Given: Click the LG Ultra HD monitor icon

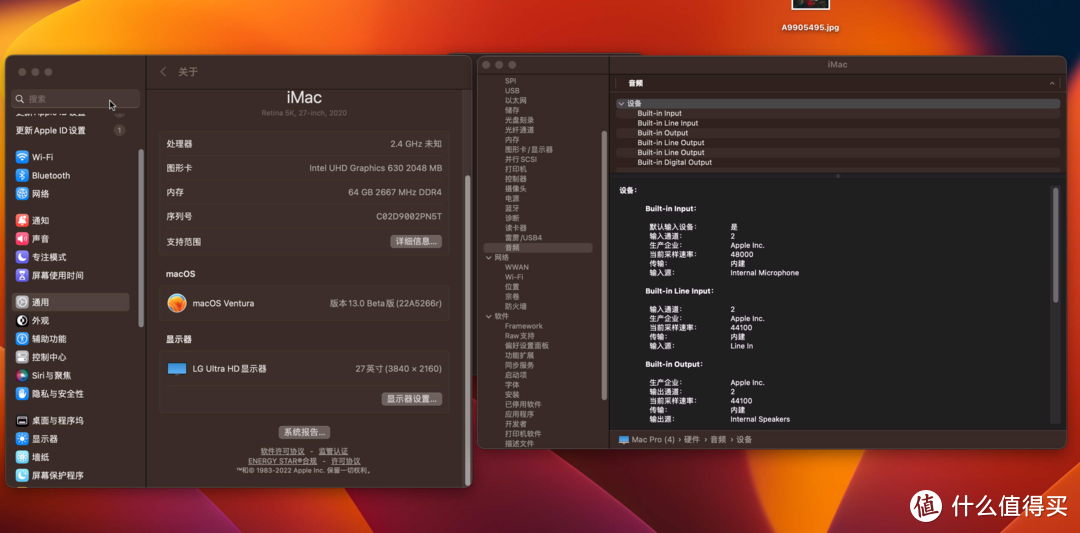Looking at the screenshot, I should point(177,368).
